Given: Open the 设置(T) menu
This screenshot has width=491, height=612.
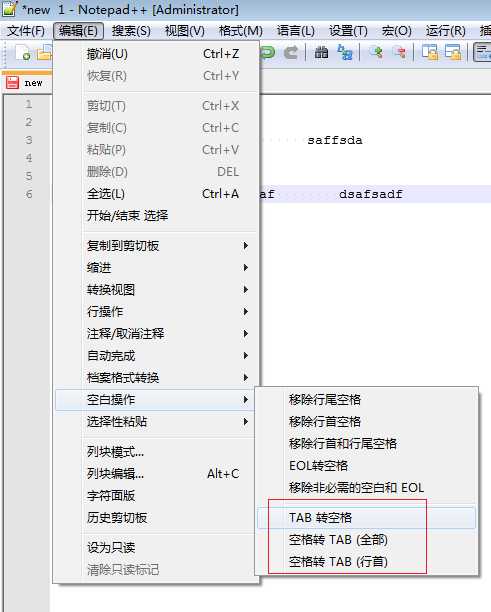Looking at the screenshot, I should point(348,30).
